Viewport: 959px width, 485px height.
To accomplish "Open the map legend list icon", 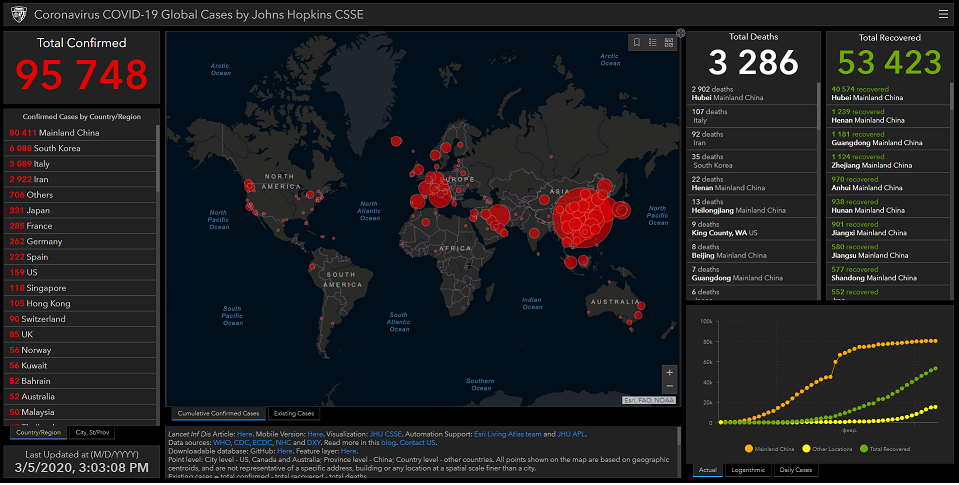I will click(652, 42).
